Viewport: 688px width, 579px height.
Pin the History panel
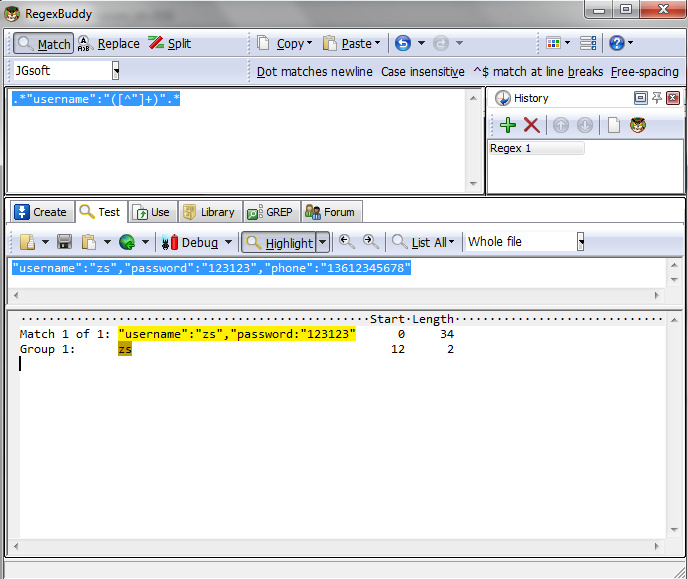click(x=657, y=98)
